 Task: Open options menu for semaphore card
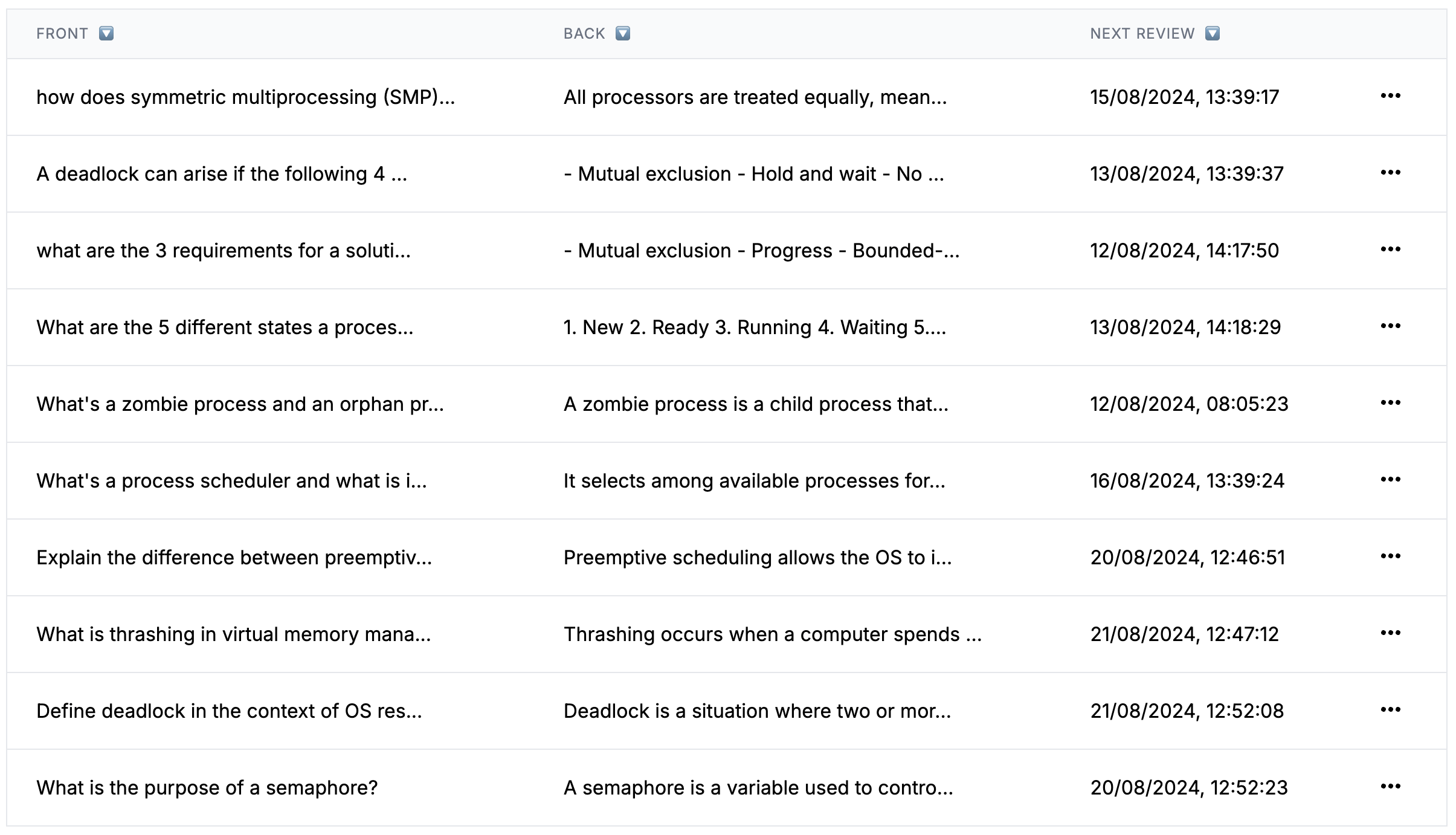[x=1390, y=787]
